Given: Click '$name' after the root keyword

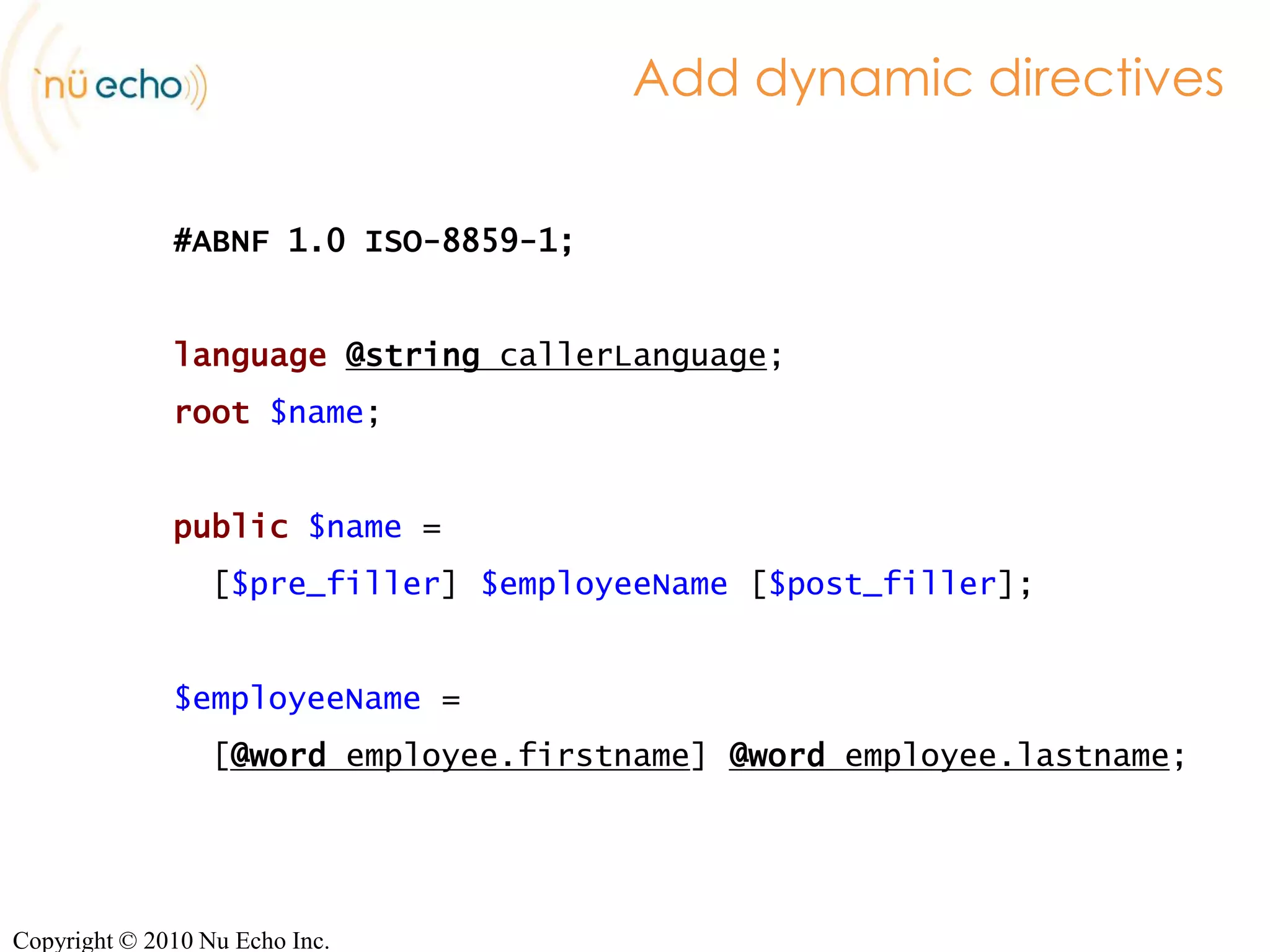Looking at the screenshot, I should click(x=317, y=413).
